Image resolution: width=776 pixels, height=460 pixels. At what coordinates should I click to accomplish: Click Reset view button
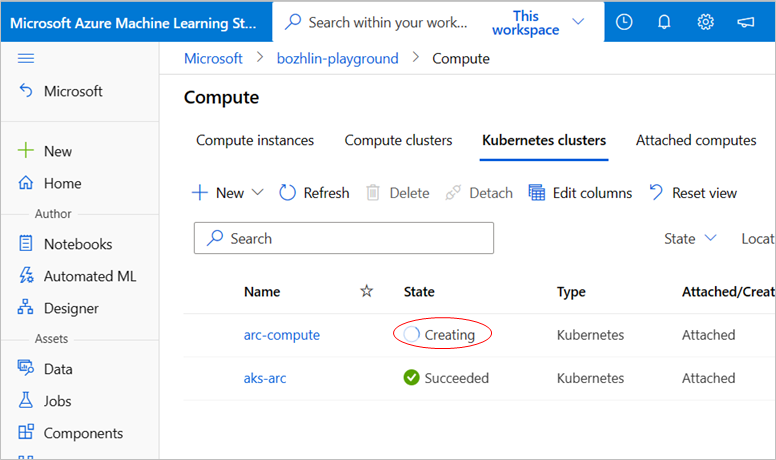(x=692, y=193)
